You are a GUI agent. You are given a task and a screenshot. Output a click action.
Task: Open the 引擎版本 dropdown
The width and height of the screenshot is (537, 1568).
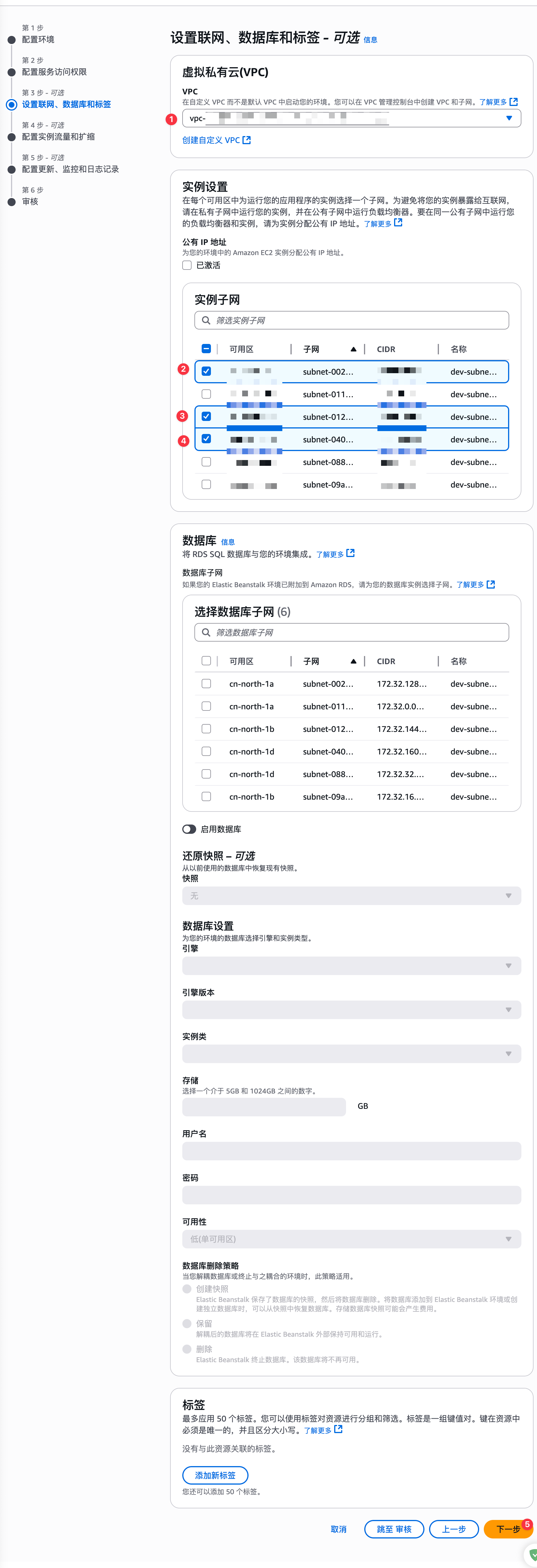coord(352,1010)
